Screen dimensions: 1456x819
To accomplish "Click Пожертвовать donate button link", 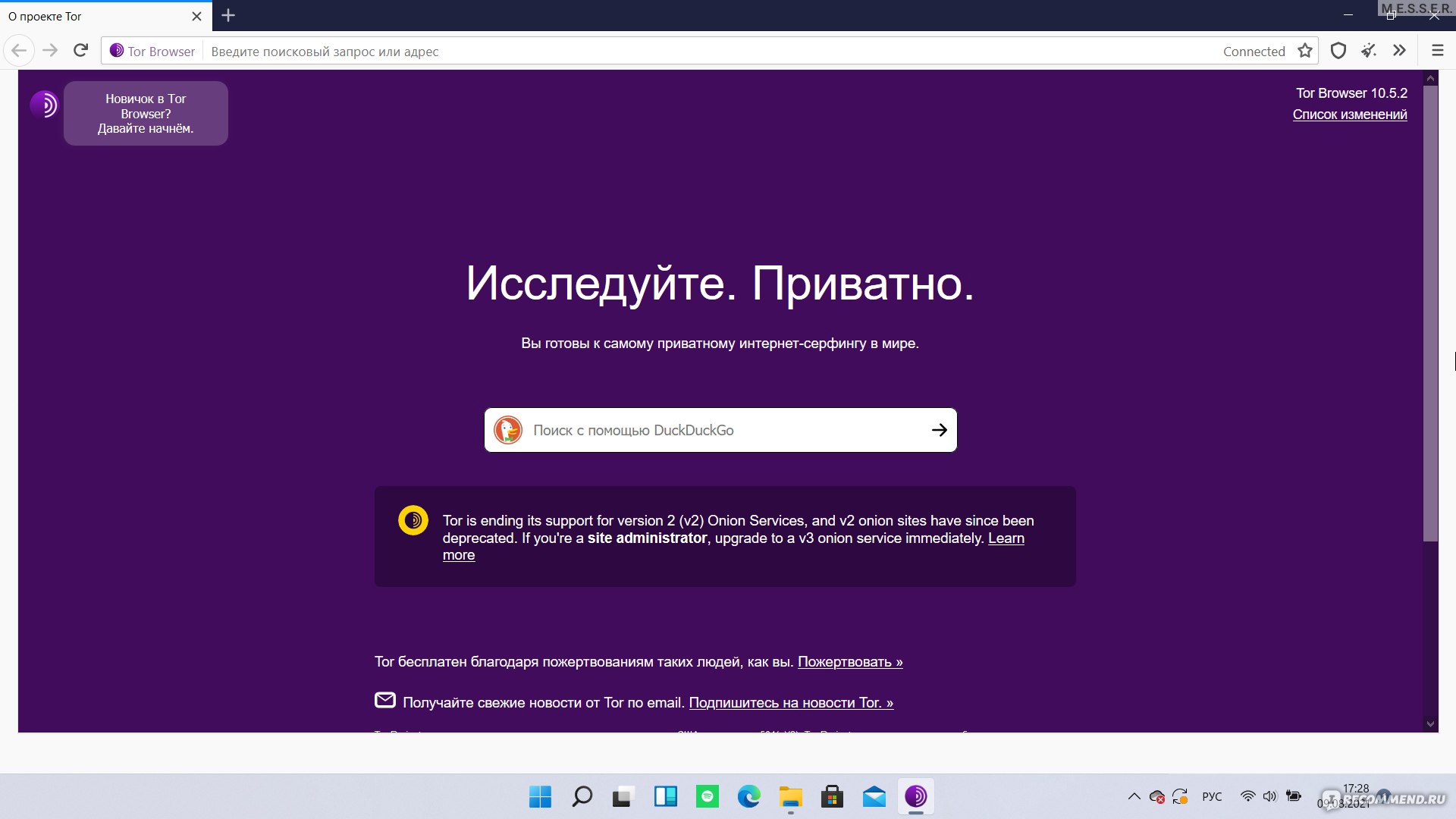I will click(x=850, y=661).
